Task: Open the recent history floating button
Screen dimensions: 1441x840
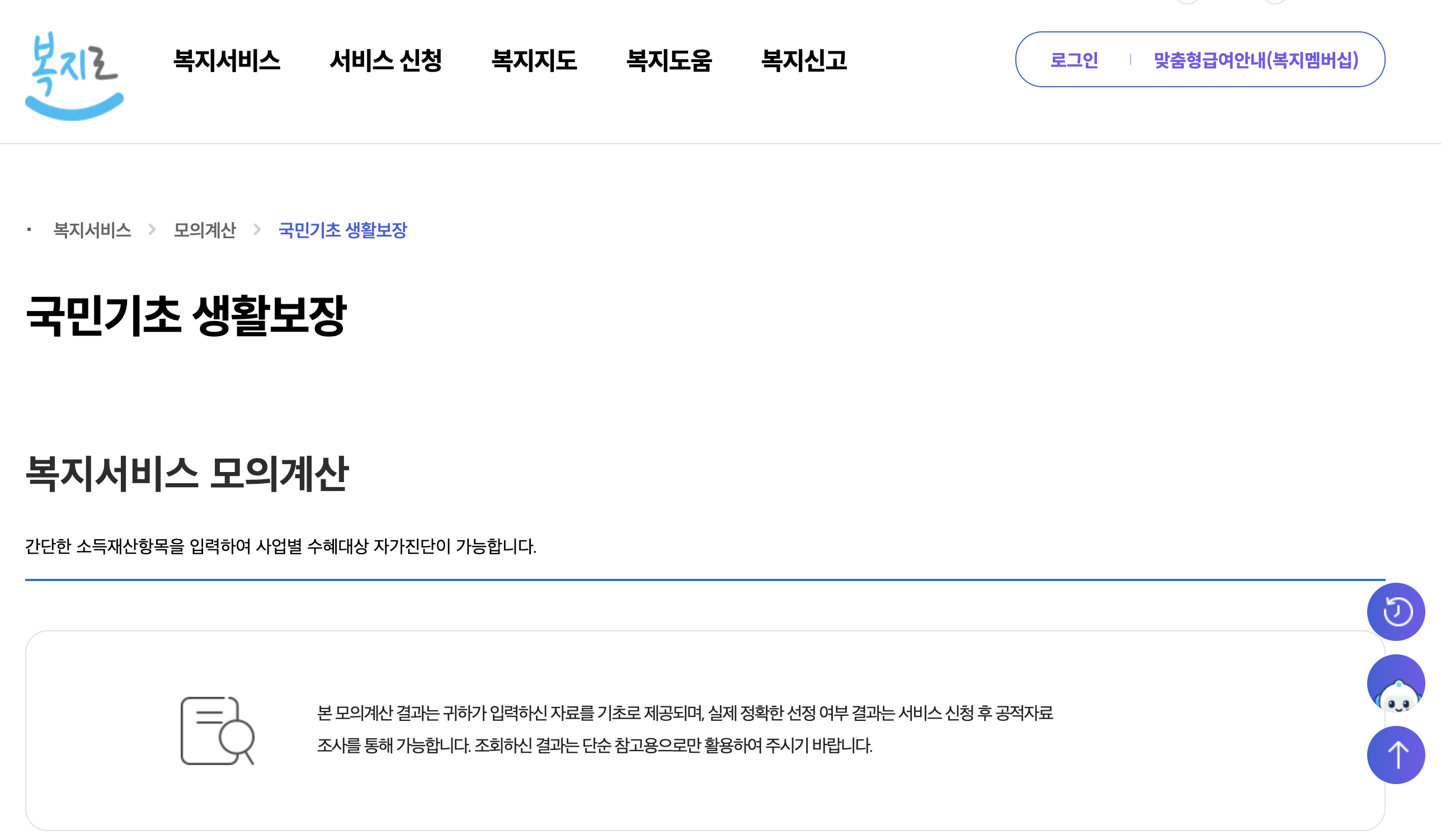Action: pyautogui.click(x=1395, y=611)
